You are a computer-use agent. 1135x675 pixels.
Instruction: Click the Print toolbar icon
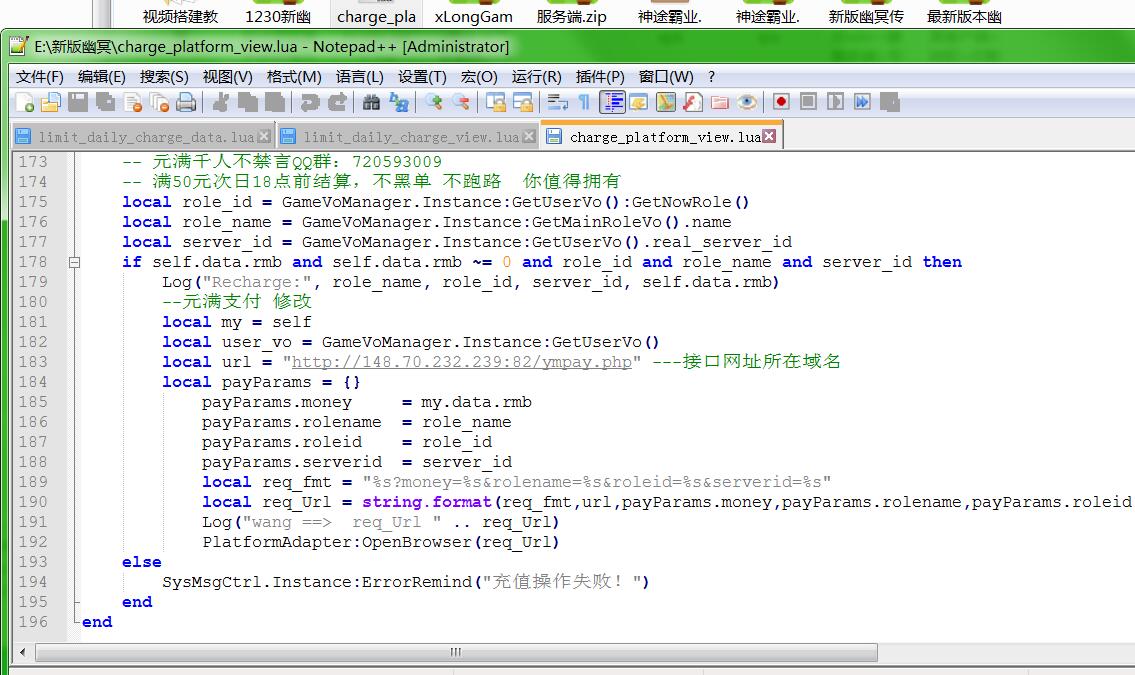click(x=186, y=102)
